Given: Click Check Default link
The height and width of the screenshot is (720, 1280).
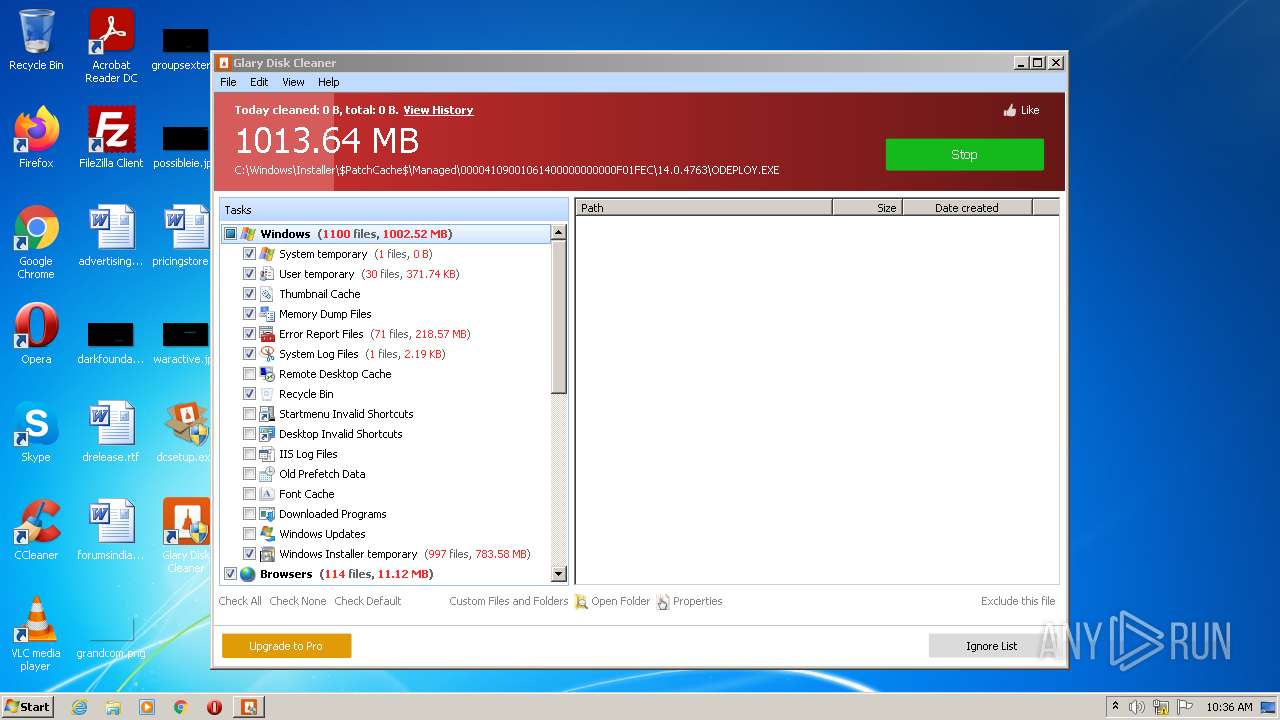Looking at the screenshot, I should 368,601.
